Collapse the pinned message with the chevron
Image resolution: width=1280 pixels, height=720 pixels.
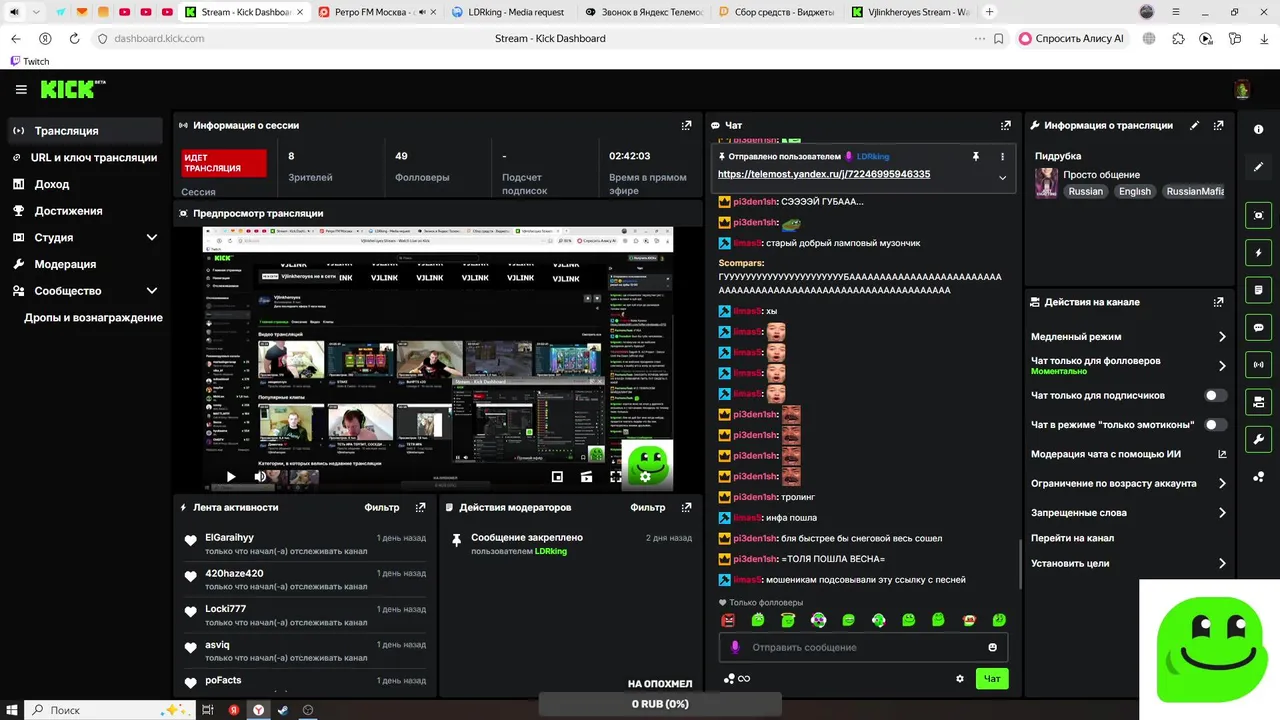pyautogui.click(x=1002, y=177)
